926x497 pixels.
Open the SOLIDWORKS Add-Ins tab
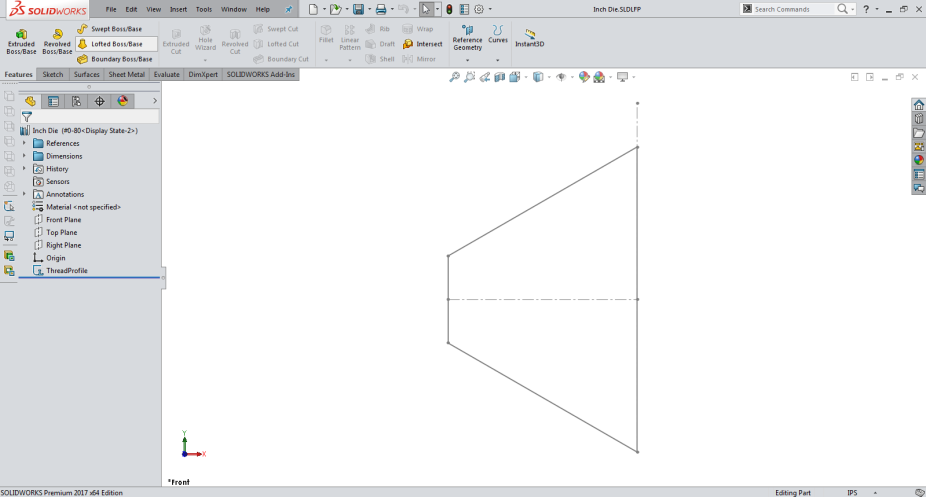260,74
